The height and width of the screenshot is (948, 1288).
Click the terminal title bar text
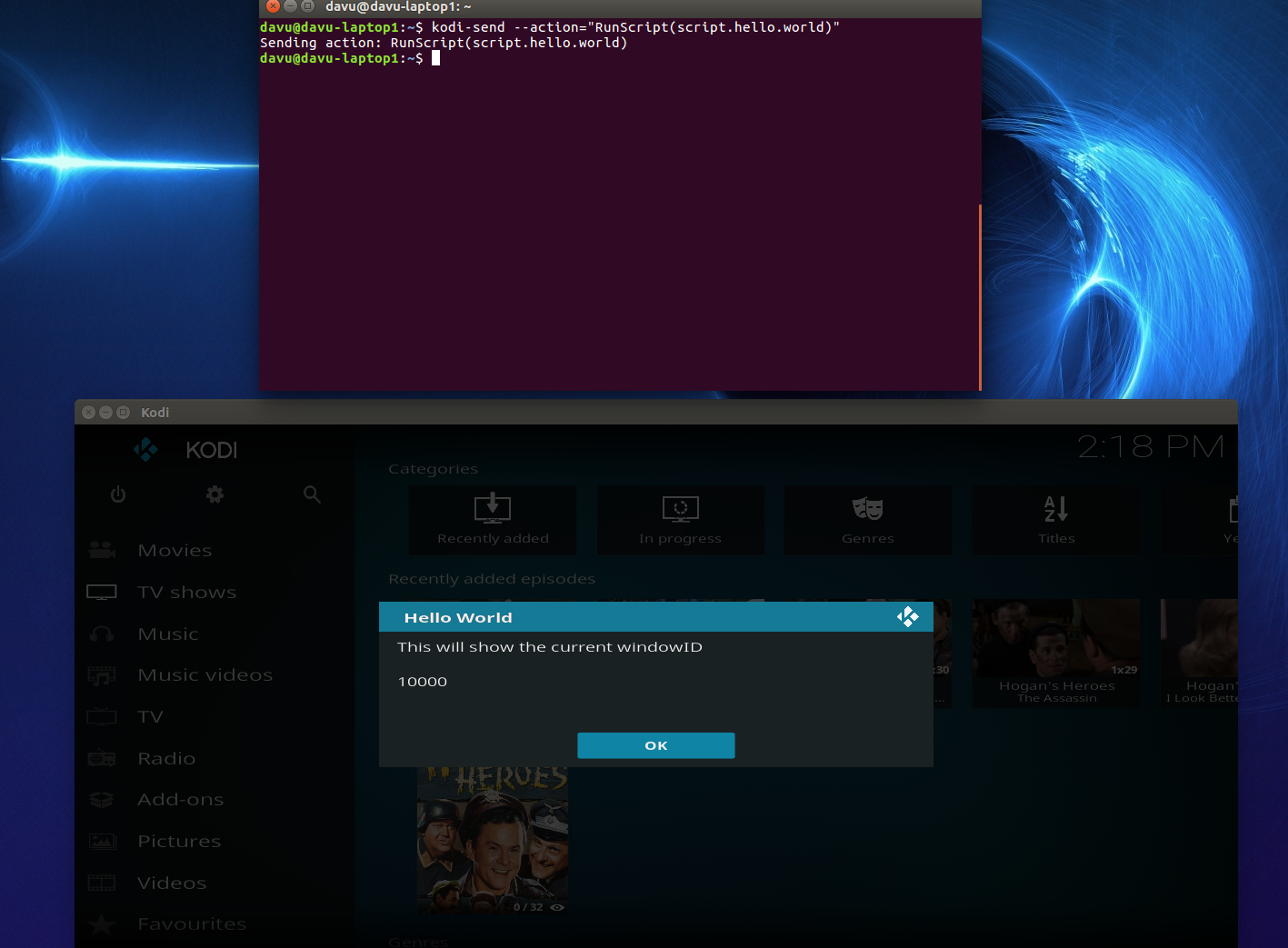point(398,6)
